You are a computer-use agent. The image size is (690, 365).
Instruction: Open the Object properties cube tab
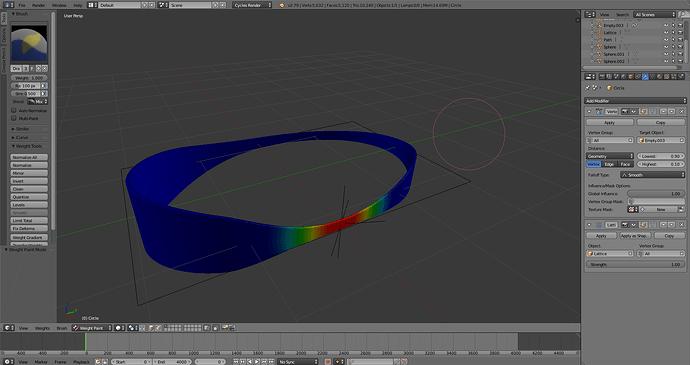(x=631, y=77)
